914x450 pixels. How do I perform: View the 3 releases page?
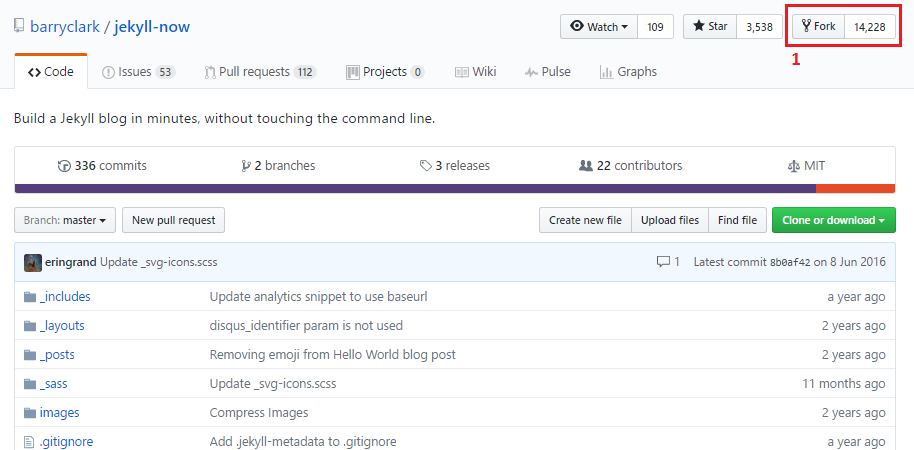tap(455, 166)
